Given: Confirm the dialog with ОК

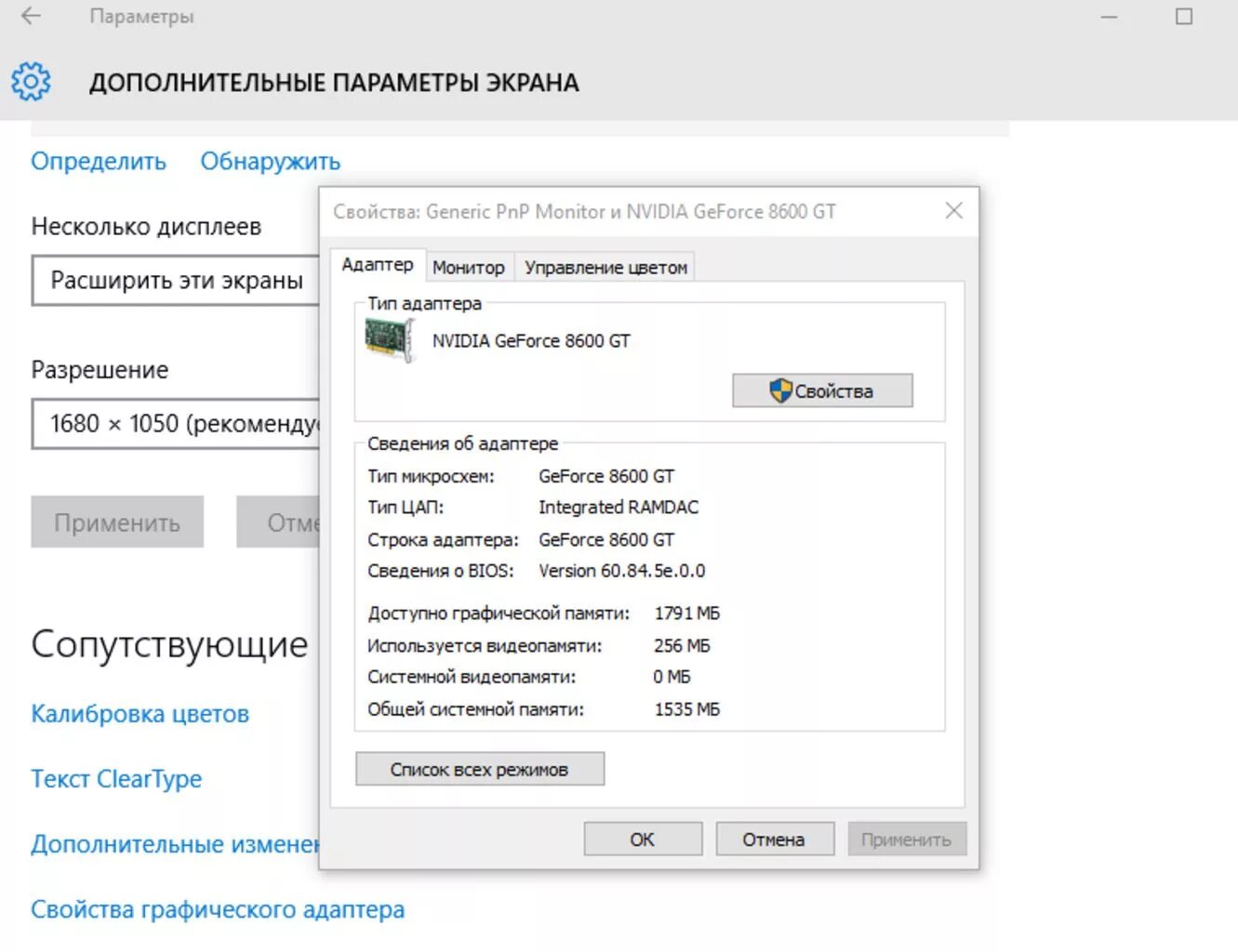Looking at the screenshot, I should click(643, 839).
